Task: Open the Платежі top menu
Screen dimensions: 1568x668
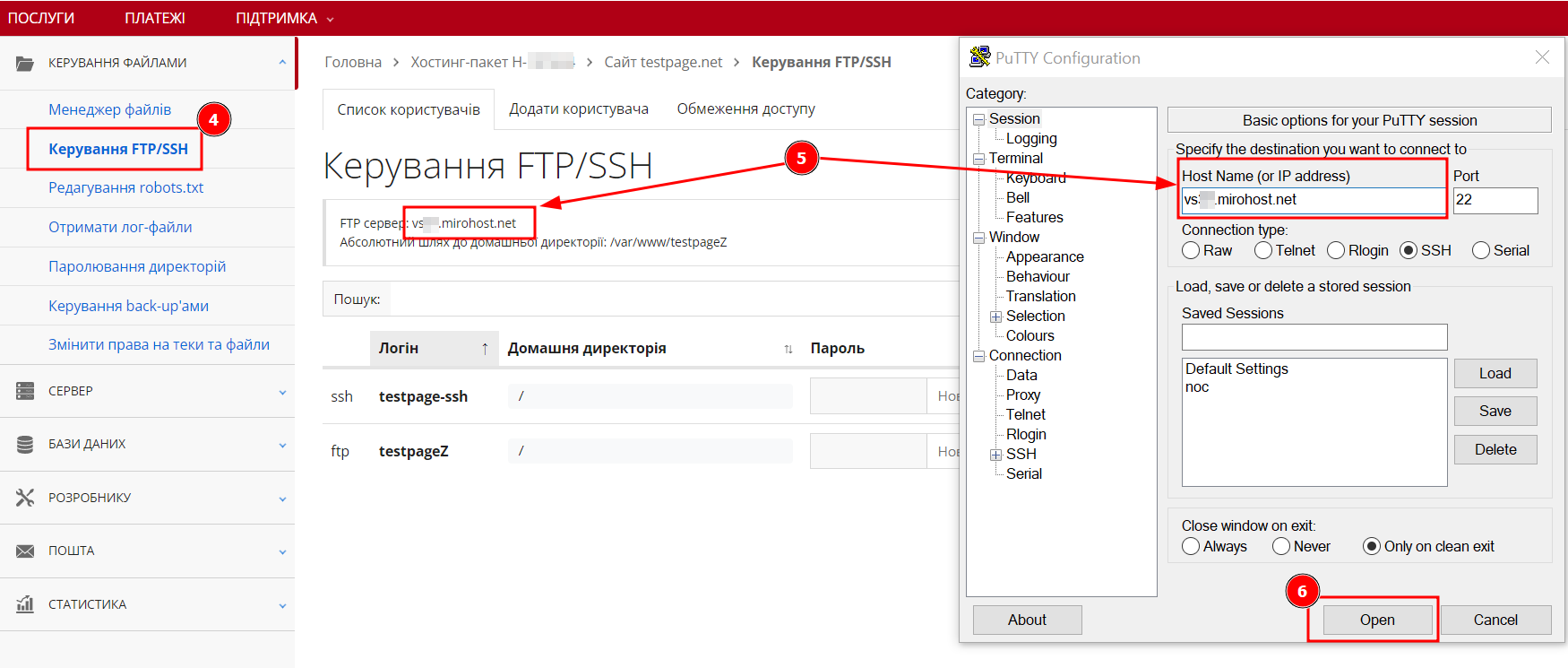Action: (155, 18)
